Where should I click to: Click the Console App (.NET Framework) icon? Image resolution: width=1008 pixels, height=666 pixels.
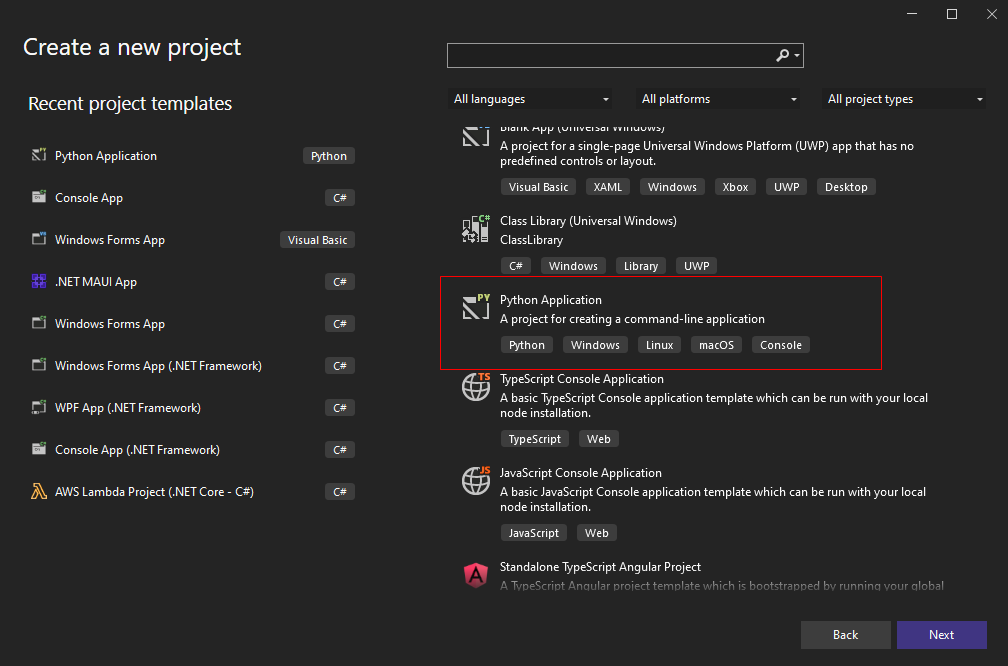pos(39,449)
